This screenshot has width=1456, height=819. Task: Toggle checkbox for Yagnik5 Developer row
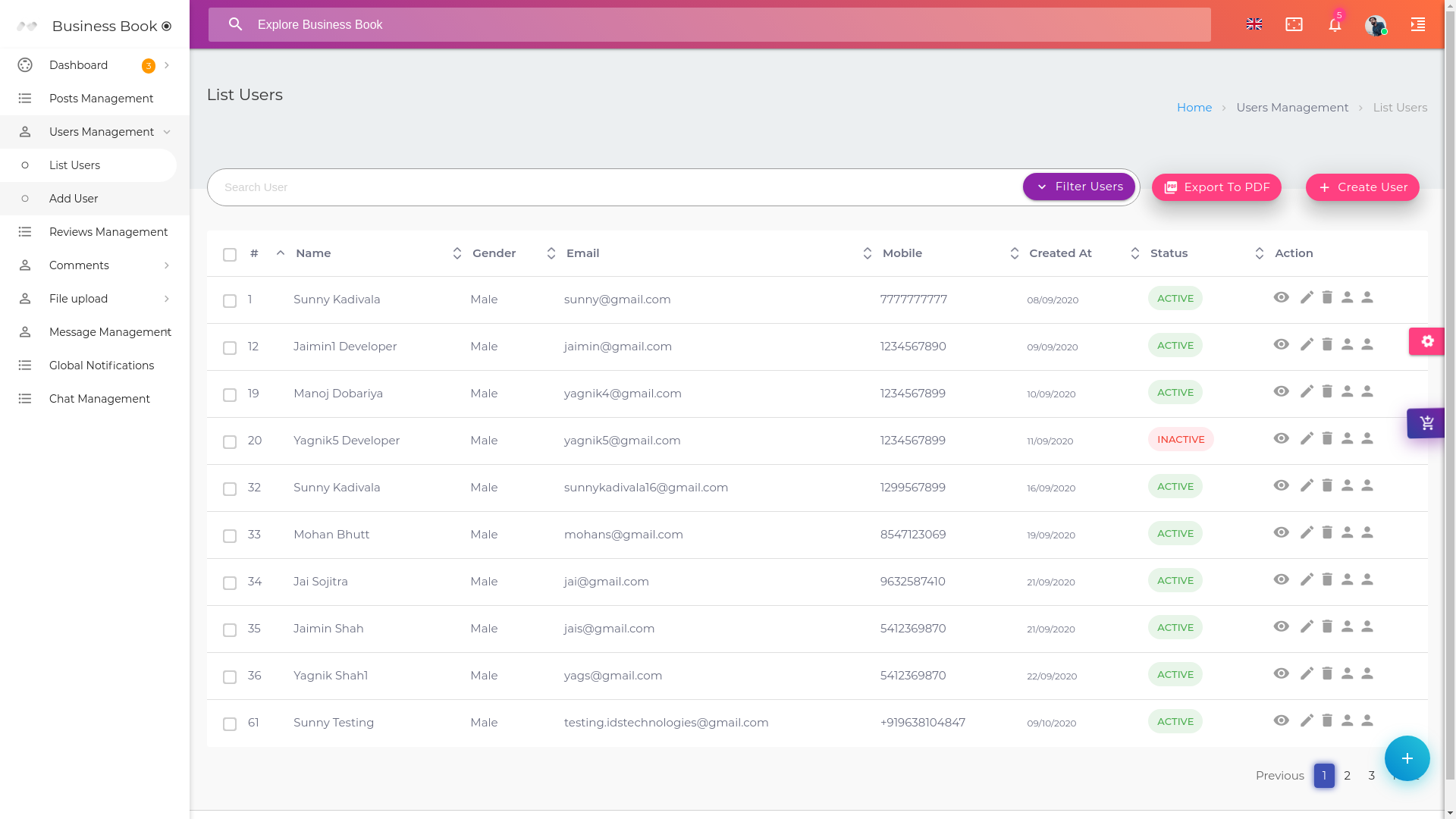229,441
